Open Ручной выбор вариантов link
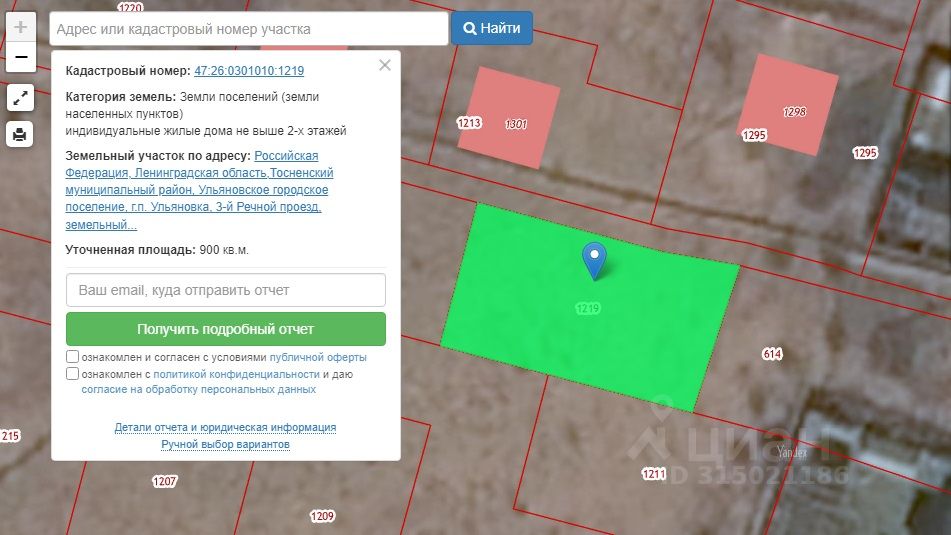The width and height of the screenshot is (951, 535). pyautogui.click(x=225, y=445)
